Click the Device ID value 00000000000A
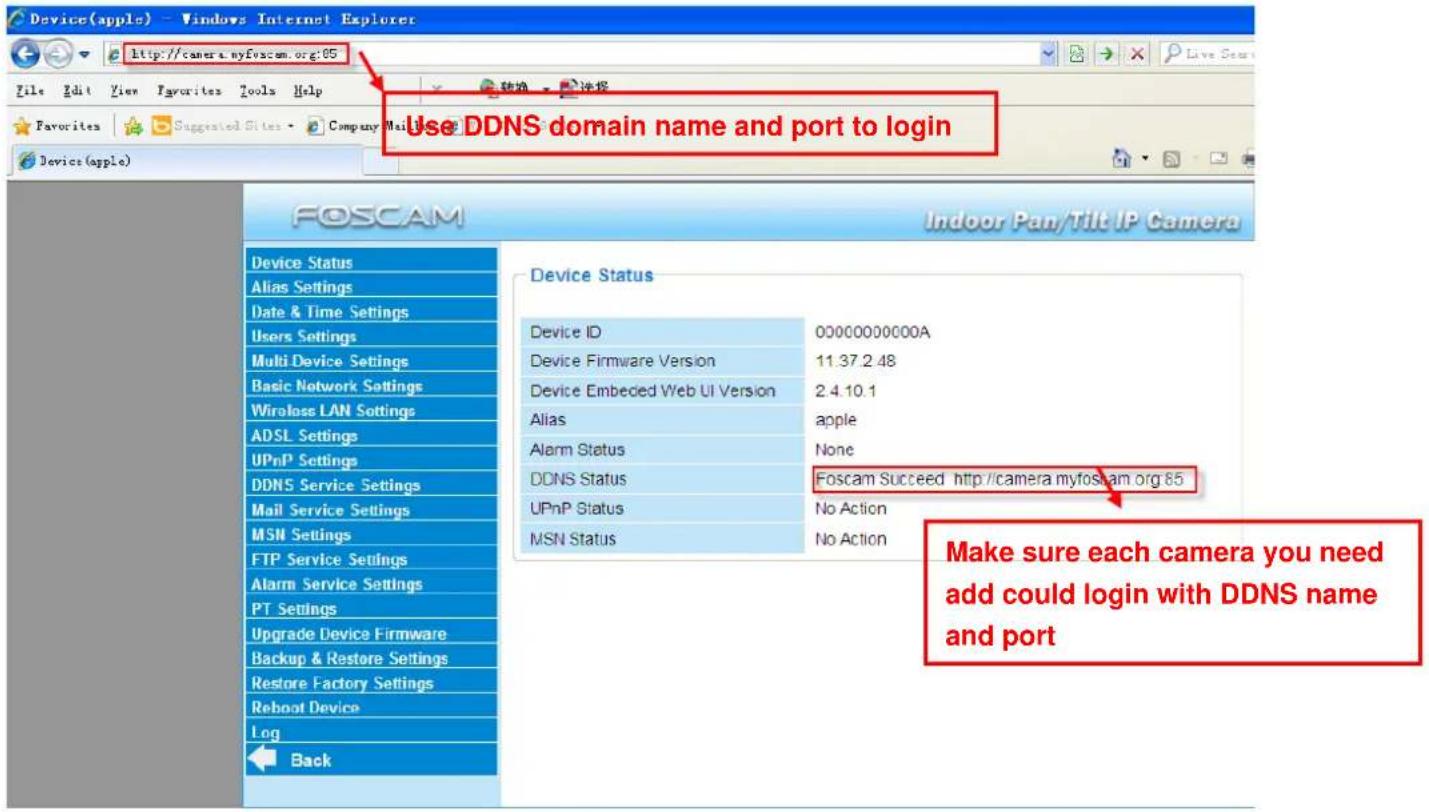This screenshot has height=812, width=1429. [x=872, y=333]
